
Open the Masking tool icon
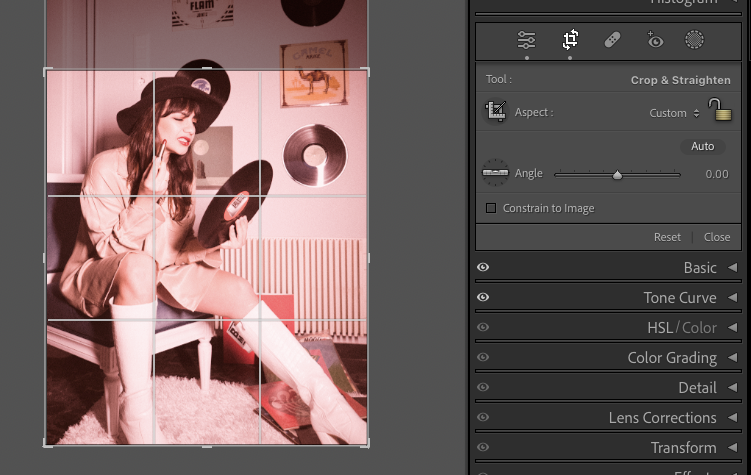coord(694,40)
